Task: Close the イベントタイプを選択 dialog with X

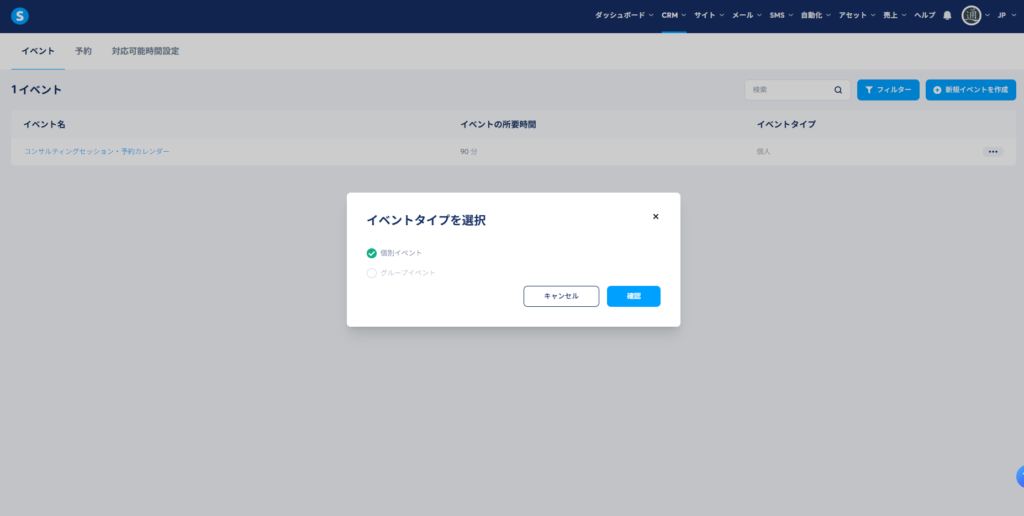Action: tap(656, 216)
